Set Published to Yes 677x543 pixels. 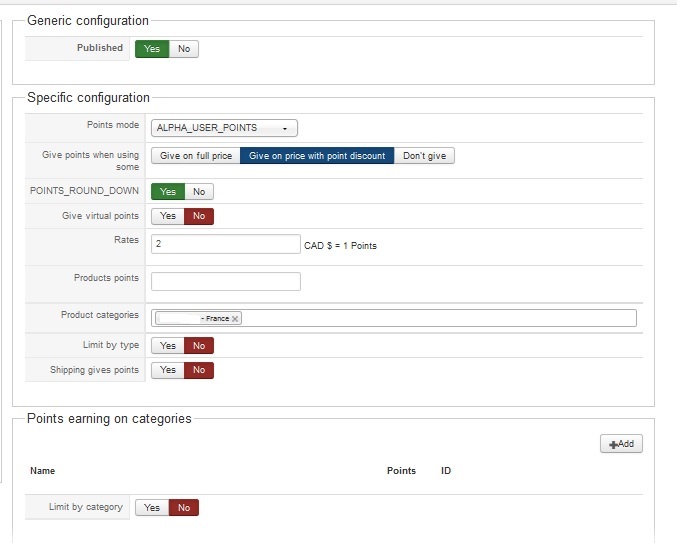(152, 49)
